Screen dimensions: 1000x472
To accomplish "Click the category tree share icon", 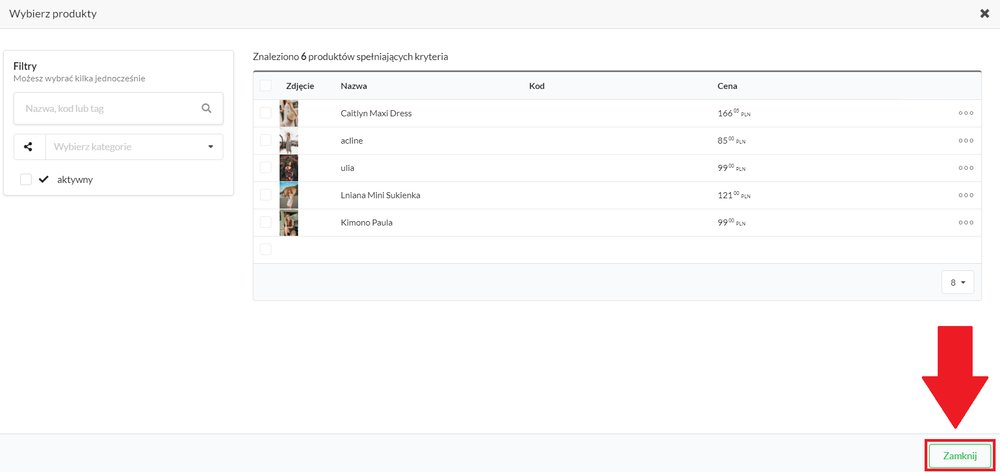I will tap(29, 147).
